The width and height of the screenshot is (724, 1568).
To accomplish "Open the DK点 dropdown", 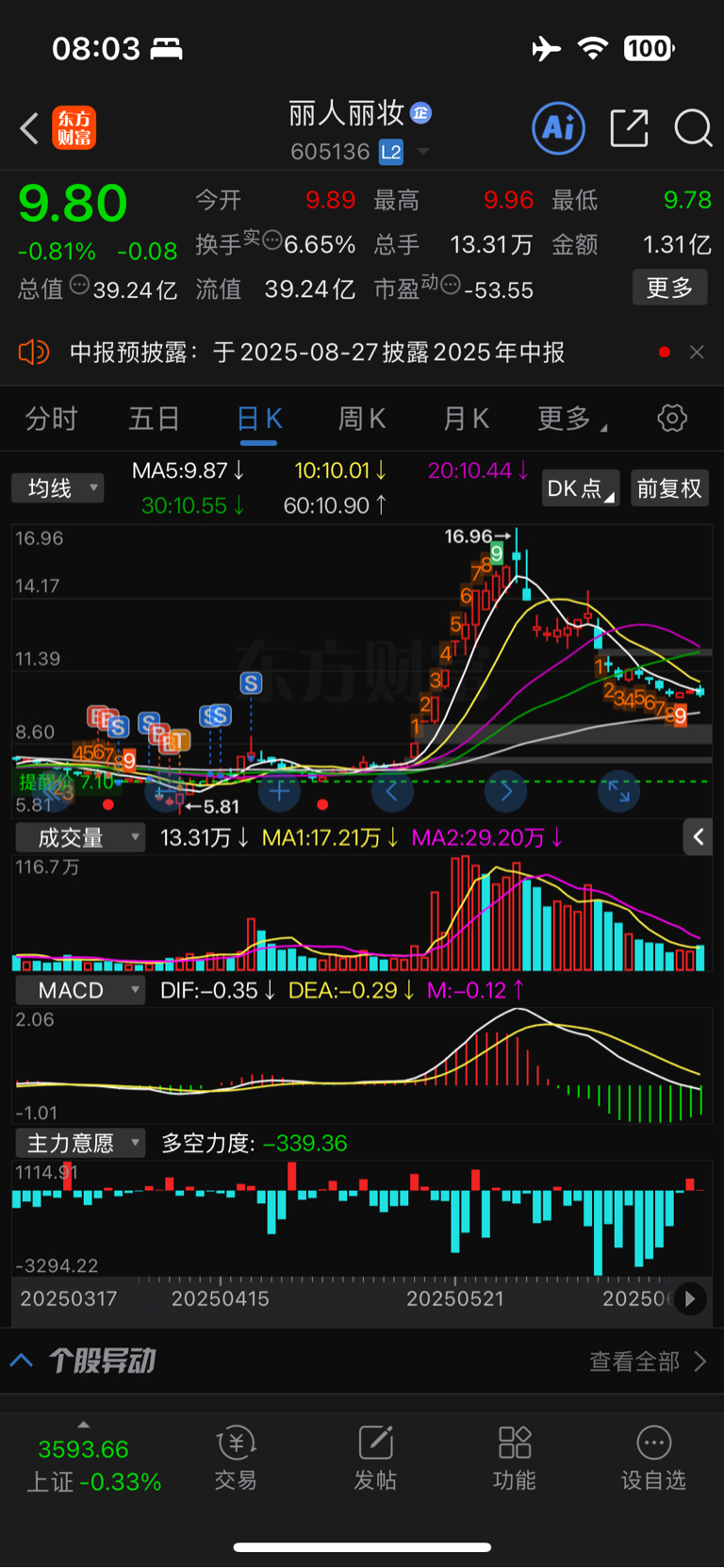I will (x=581, y=488).
